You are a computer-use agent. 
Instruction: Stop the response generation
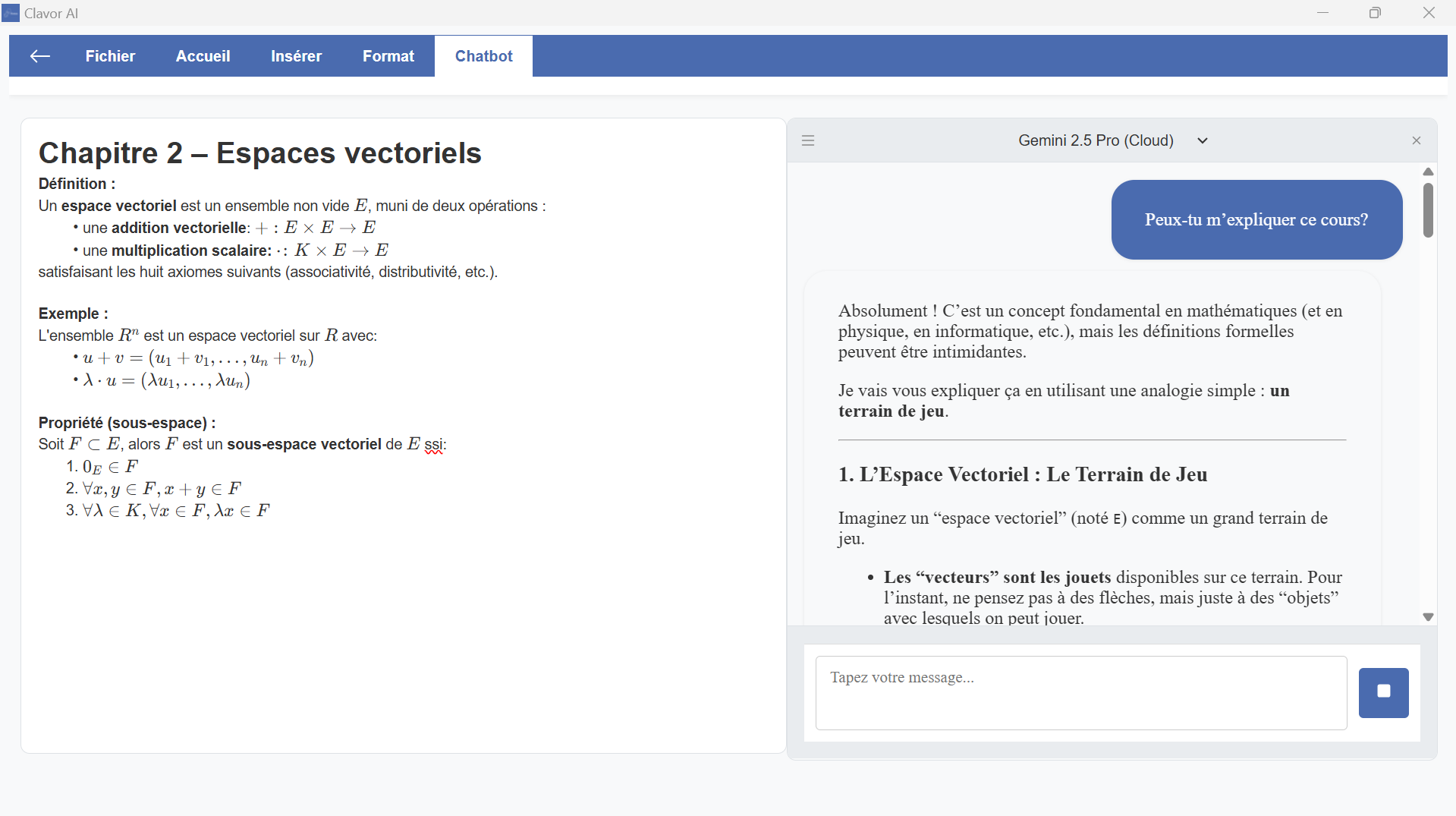[1383, 692]
